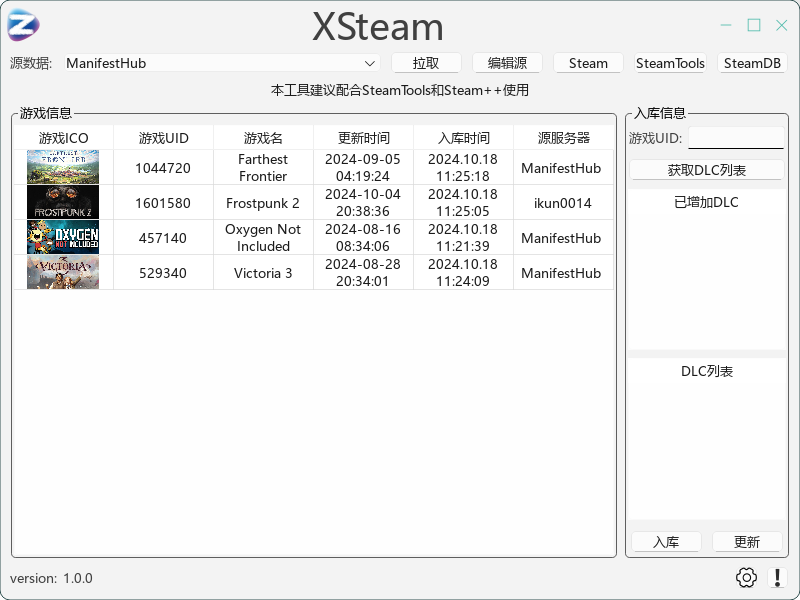
Task: Open the Steam button
Action: tap(588, 63)
